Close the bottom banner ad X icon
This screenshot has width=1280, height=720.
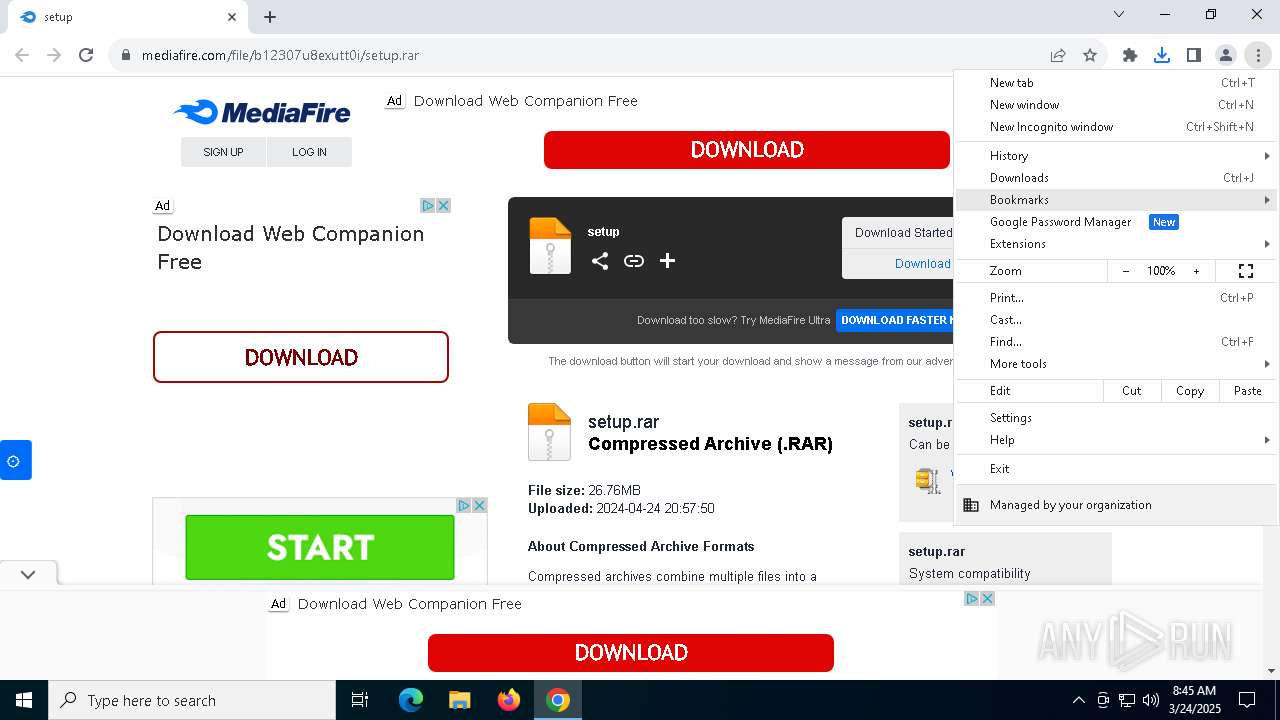click(987, 598)
